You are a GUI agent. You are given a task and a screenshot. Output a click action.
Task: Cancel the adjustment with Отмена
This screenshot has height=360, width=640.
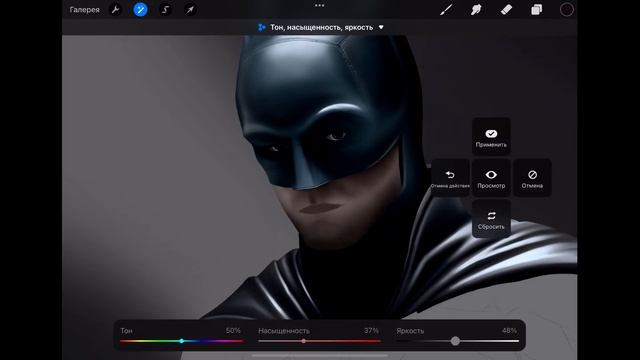pyautogui.click(x=532, y=178)
